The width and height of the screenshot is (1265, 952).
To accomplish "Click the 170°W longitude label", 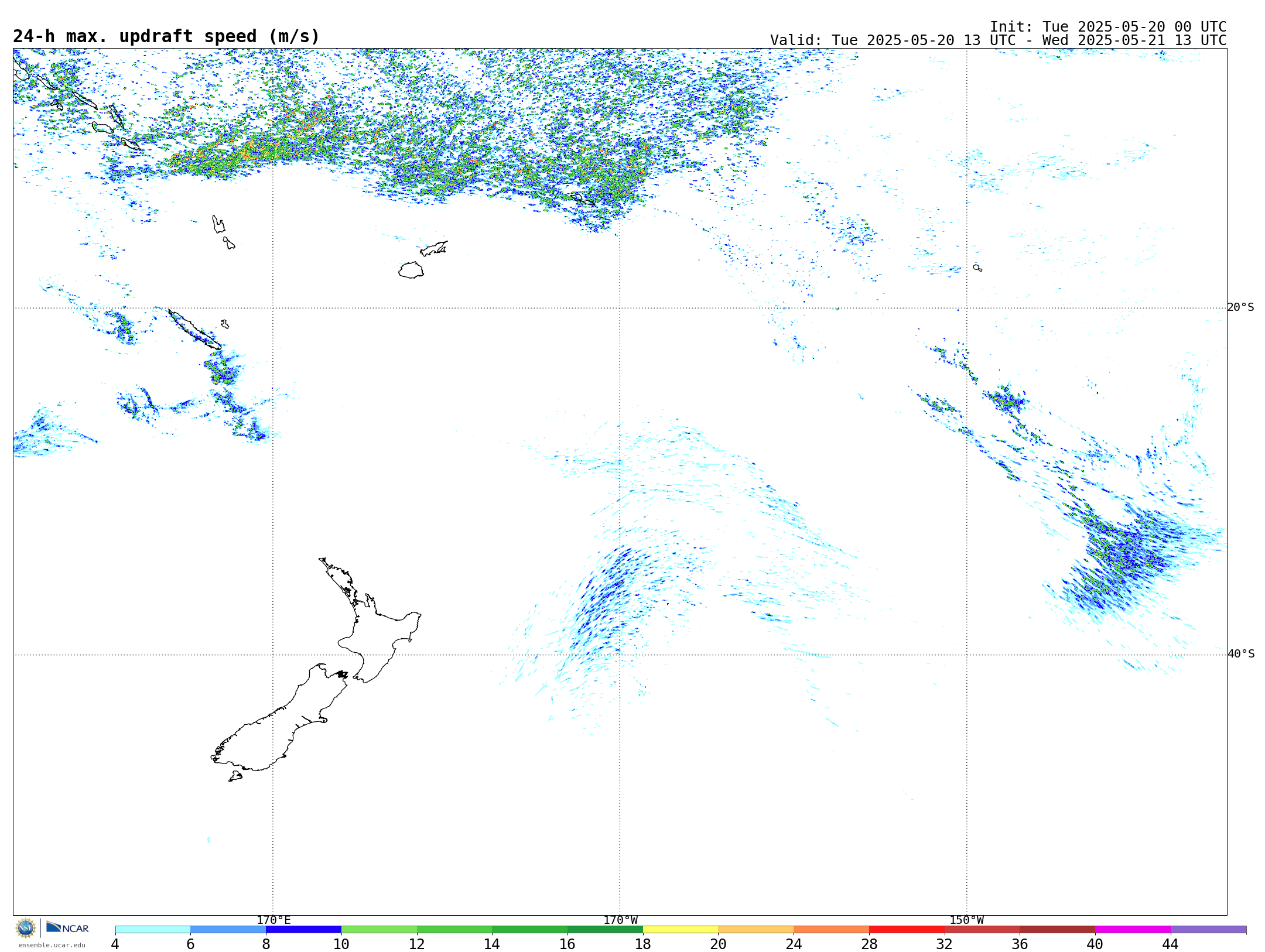I will [620, 920].
